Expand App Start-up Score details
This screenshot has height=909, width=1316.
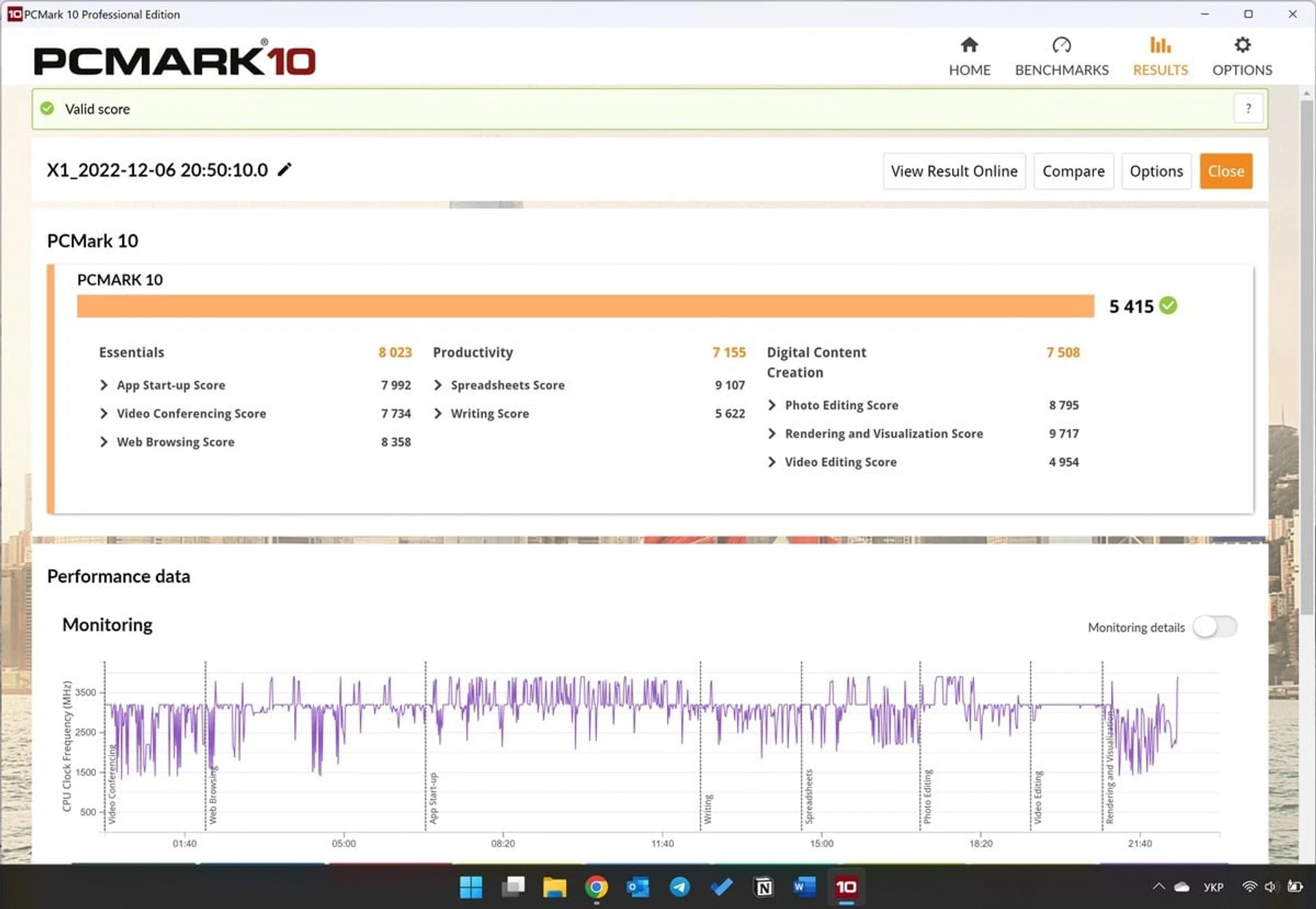click(x=103, y=385)
